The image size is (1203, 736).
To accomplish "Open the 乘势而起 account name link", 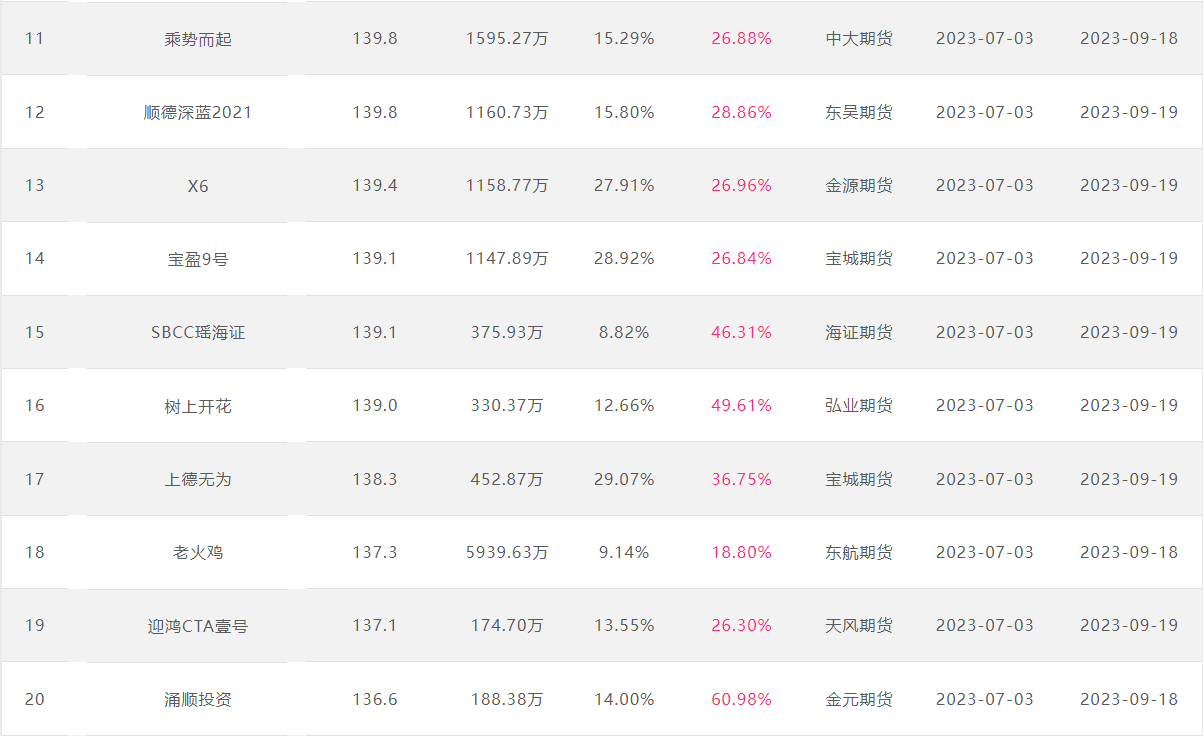I will tap(198, 39).
